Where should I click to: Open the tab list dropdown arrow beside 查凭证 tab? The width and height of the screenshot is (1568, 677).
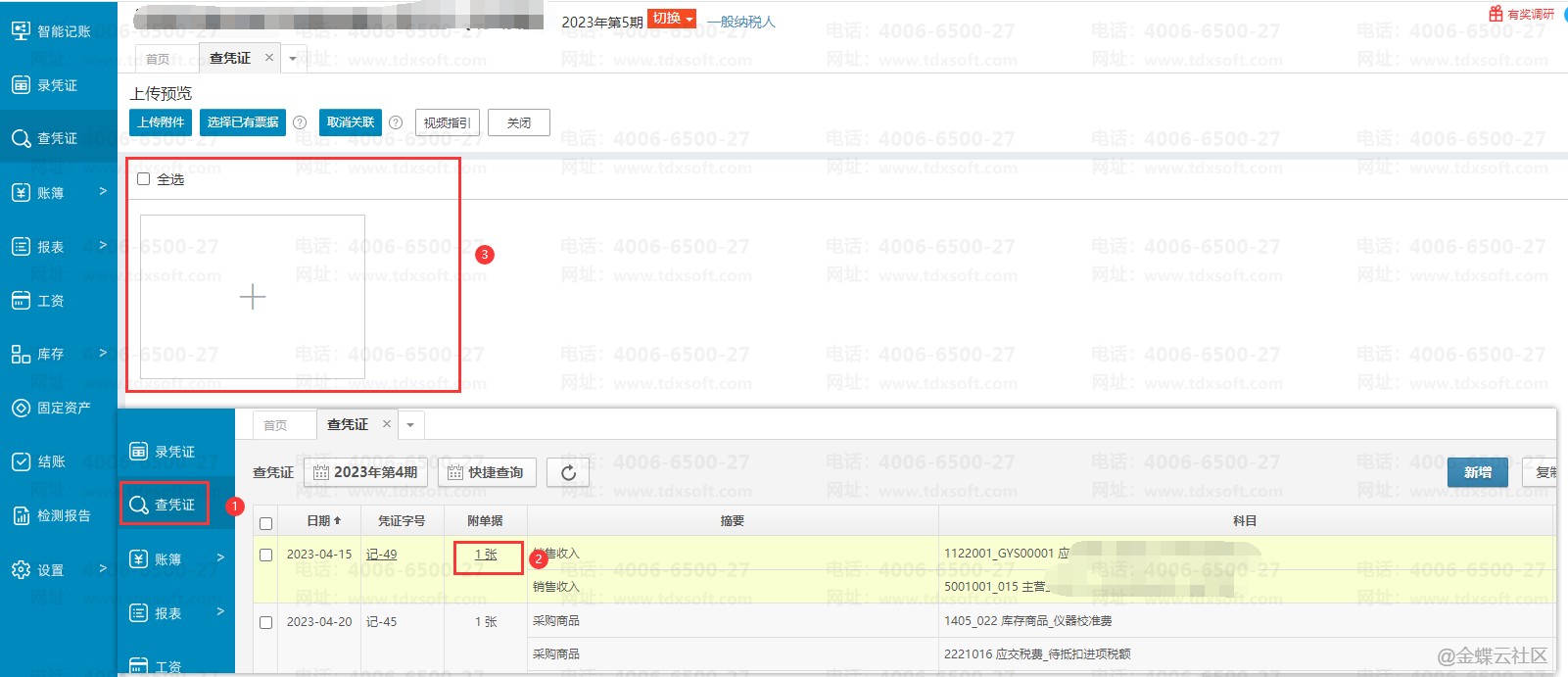click(x=293, y=59)
